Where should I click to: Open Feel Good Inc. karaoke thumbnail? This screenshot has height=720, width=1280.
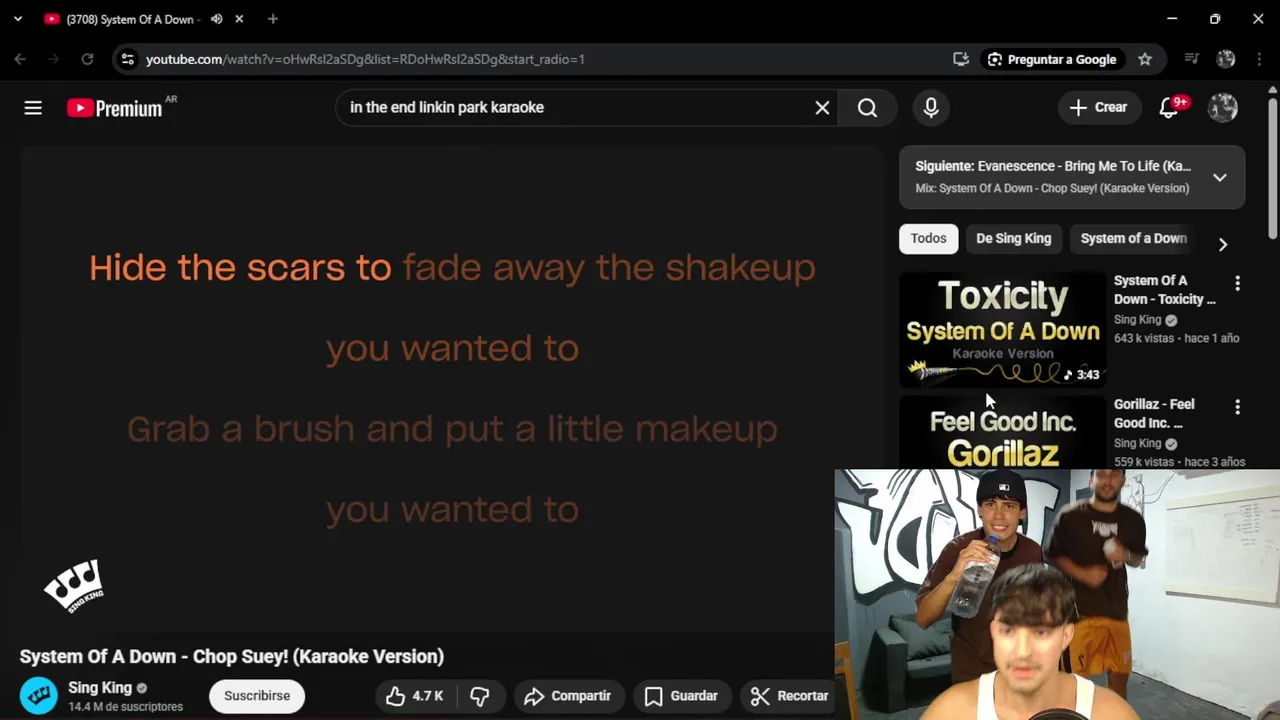(1003, 433)
